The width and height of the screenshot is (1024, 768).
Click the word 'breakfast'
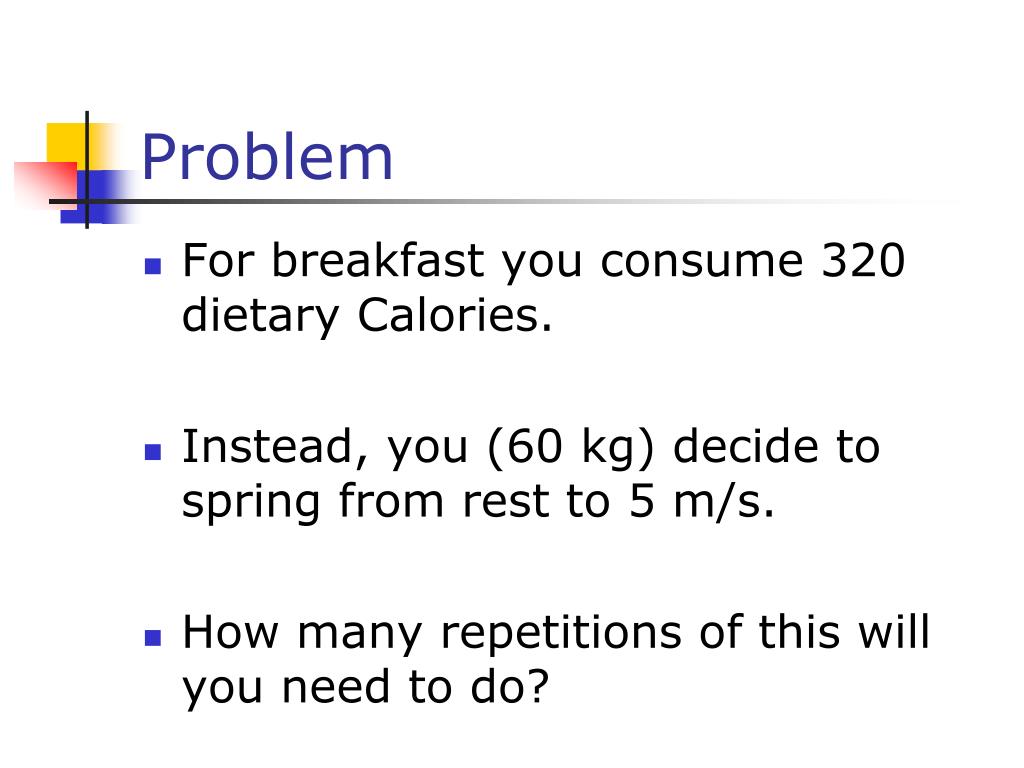(378, 260)
